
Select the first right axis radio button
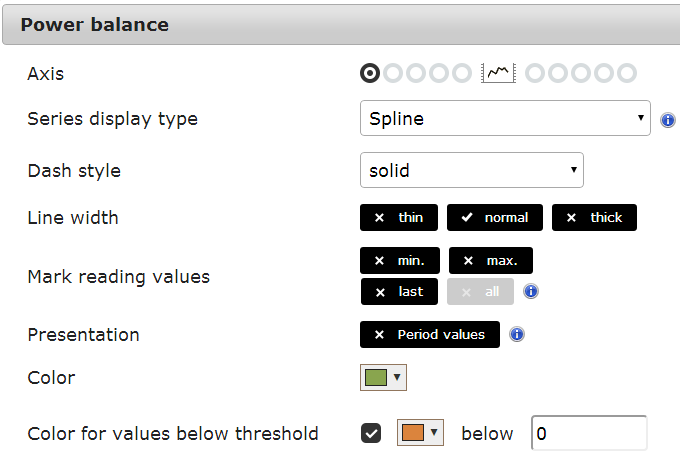tap(535, 73)
